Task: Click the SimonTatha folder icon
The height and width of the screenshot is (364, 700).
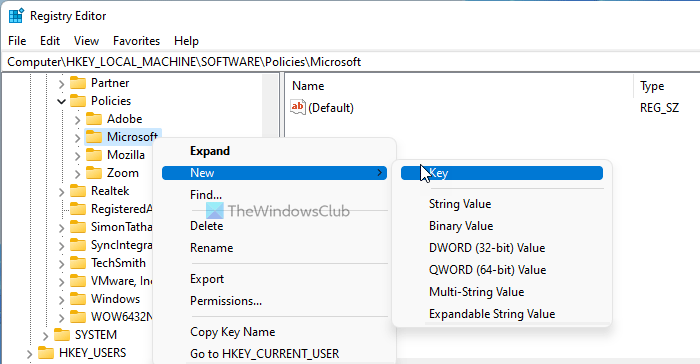Action: (78, 227)
